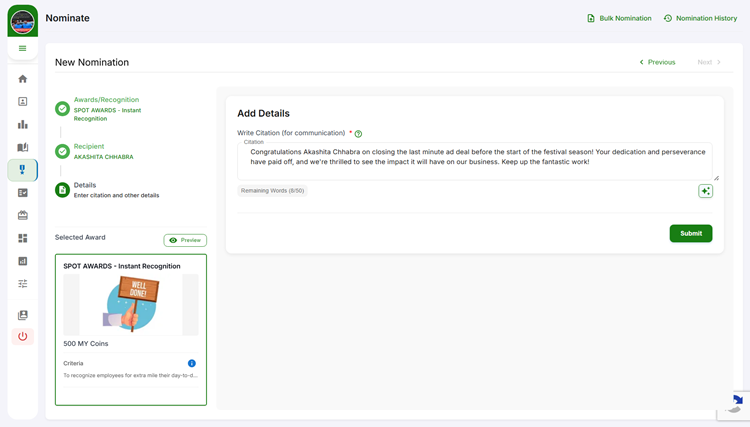Click the truncated criteria description text
750x427 pixels.
pos(130,375)
